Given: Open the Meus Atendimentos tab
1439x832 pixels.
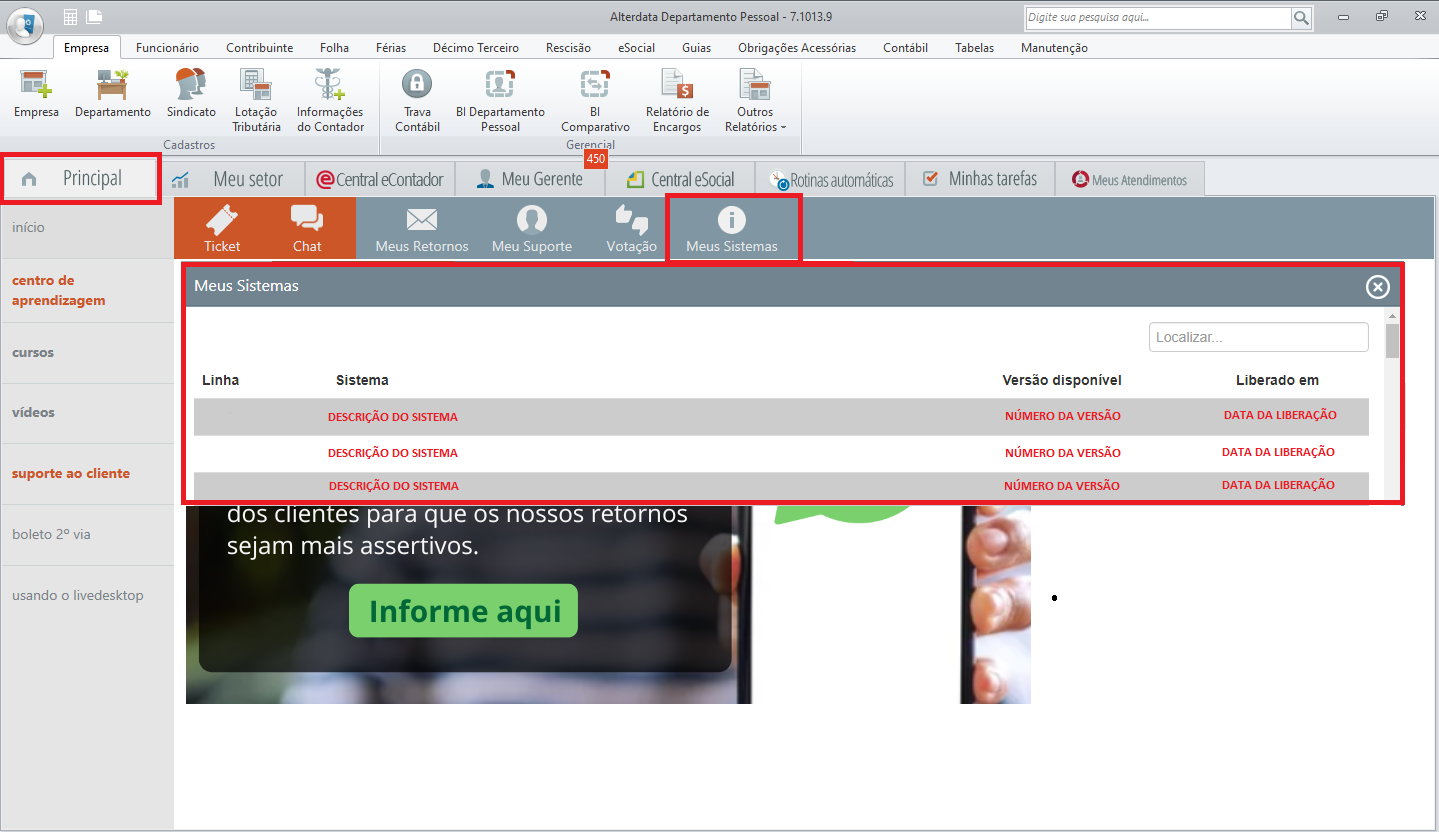Looking at the screenshot, I should [x=1130, y=180].
